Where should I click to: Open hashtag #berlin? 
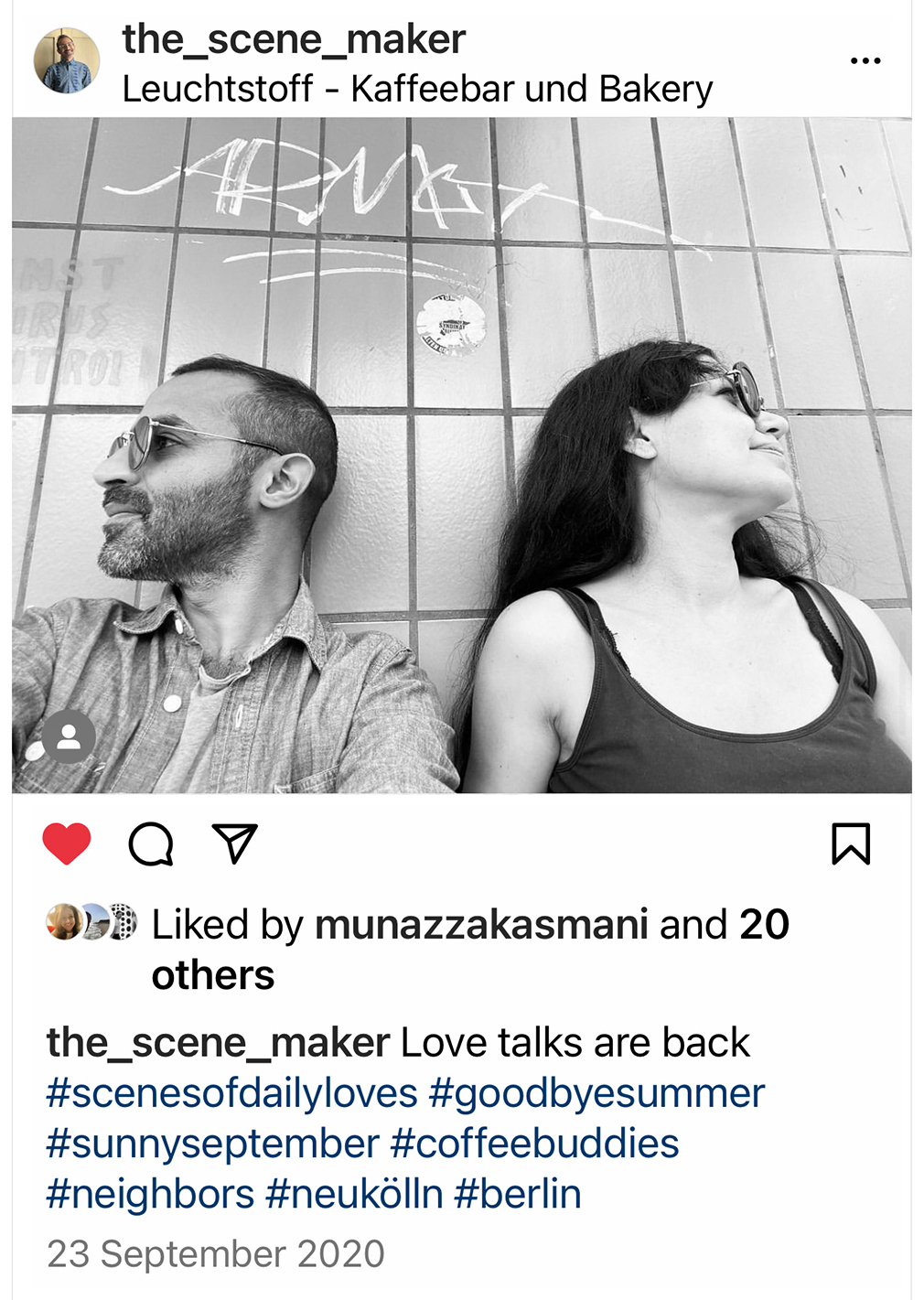point(518,1194)
